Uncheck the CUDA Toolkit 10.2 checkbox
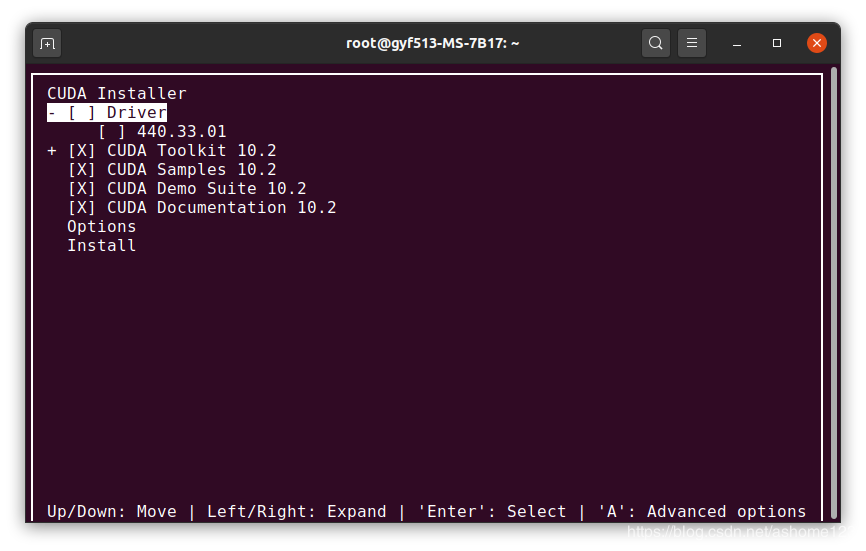 82,151
